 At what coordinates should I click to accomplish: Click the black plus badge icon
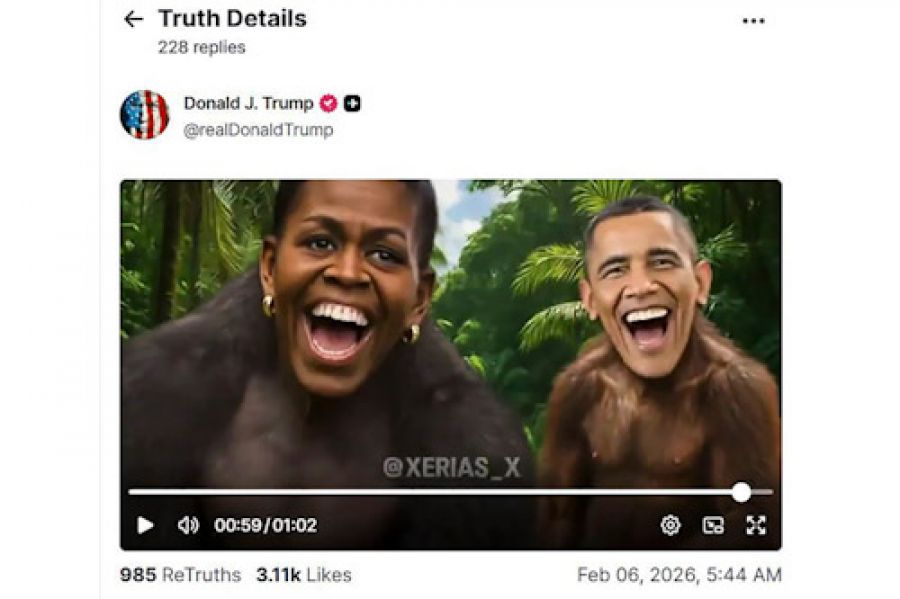[352, 103]
